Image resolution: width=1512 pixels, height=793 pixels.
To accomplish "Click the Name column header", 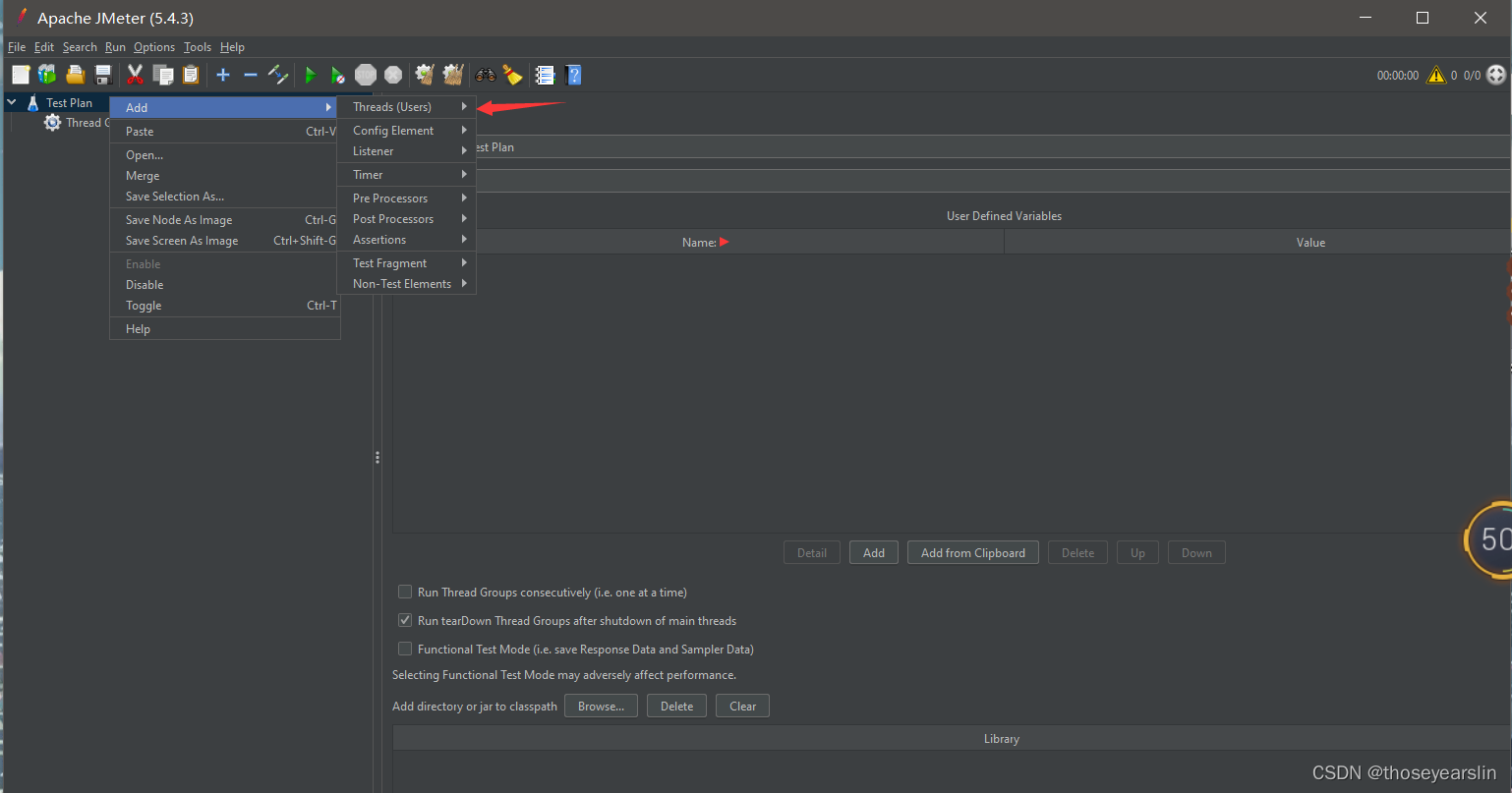I will pyautogui.click(x=699, y=242).
